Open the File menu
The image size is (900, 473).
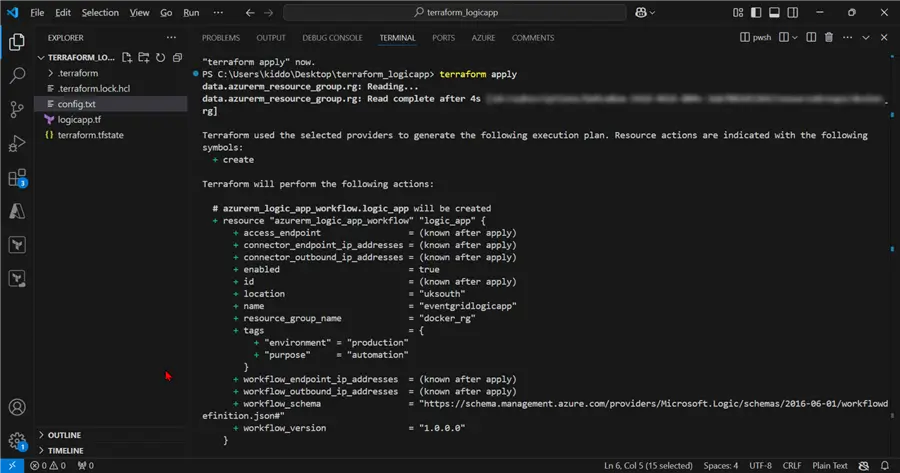click(x=37, y=12)
